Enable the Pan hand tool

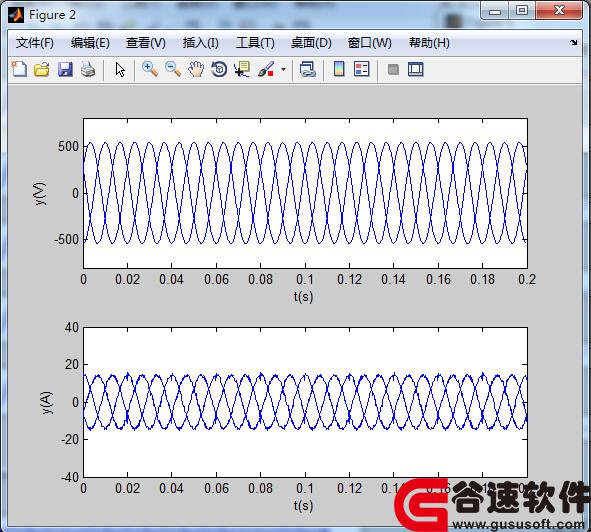[x=196, y=69]
